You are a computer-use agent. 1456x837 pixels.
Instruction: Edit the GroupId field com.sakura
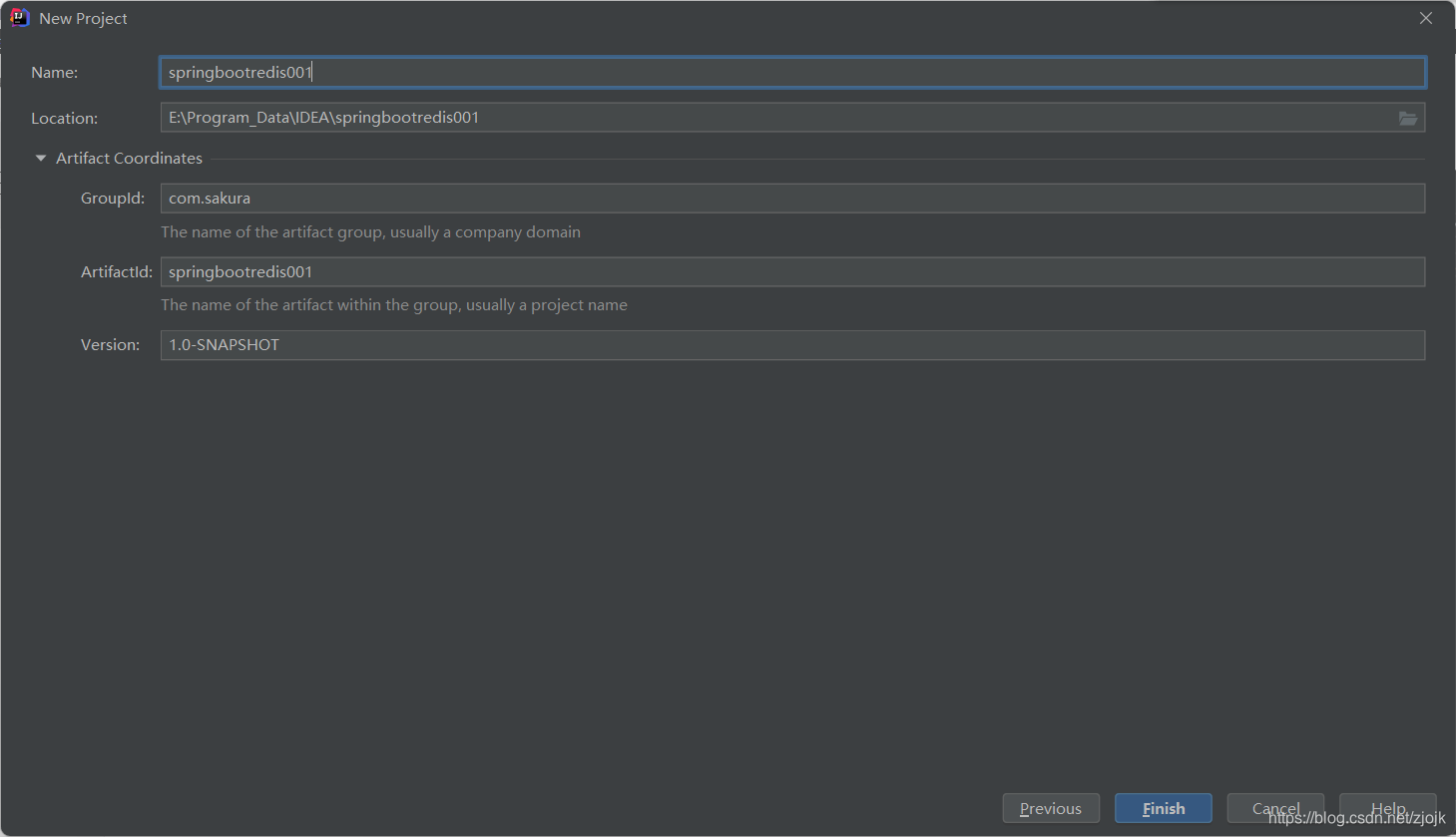coord(792,199)
